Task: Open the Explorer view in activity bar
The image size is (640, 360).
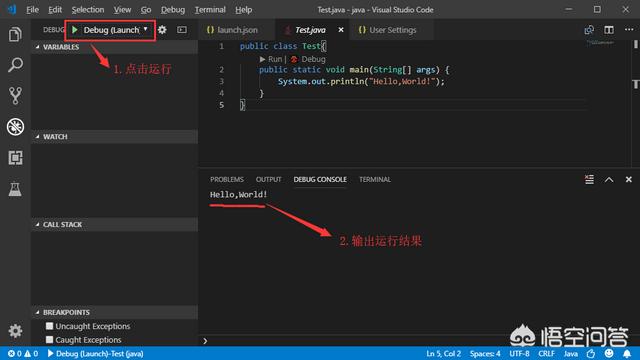Action: pos(15,35)
